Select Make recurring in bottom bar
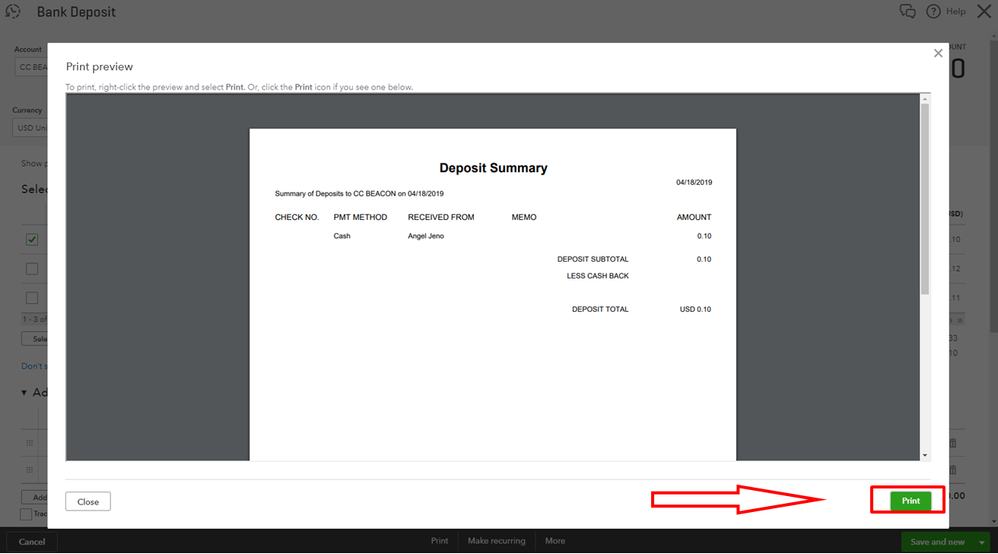The height and width of the screenshot is (554, 998). tap(496, 541)
